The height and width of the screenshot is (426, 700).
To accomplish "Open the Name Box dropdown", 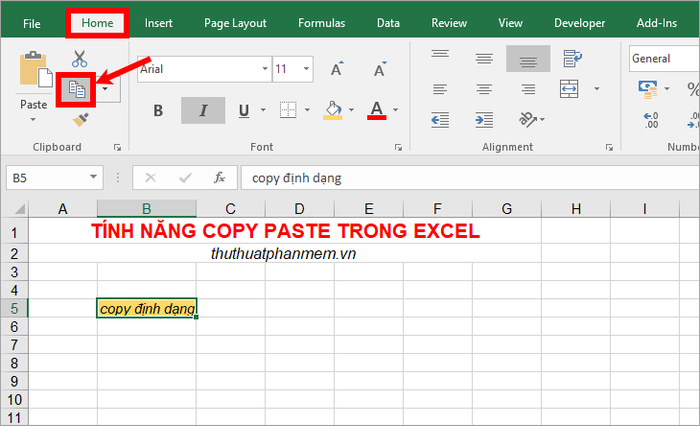I will pos(93,177).
